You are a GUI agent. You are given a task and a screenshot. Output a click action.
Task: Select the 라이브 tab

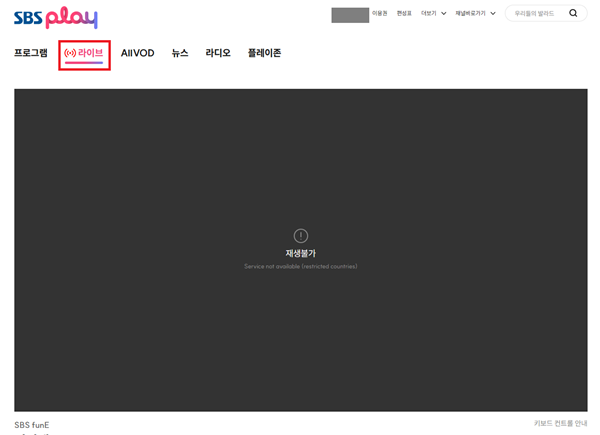coord(84,53)
